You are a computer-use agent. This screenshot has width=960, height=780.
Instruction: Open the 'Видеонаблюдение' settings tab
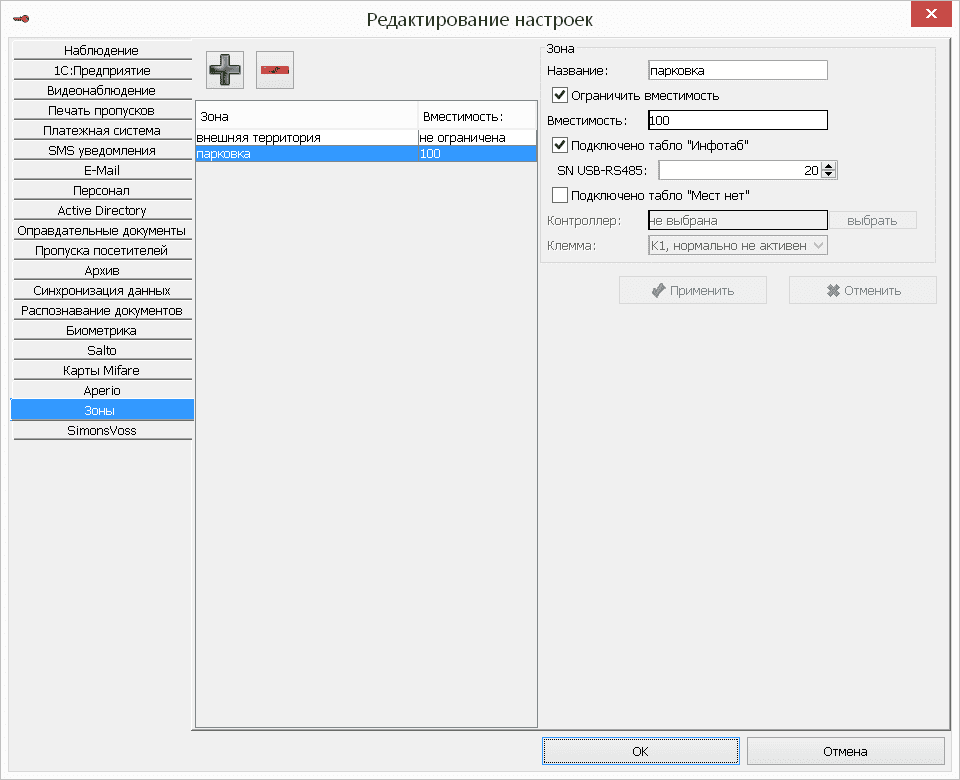(101, 90)
